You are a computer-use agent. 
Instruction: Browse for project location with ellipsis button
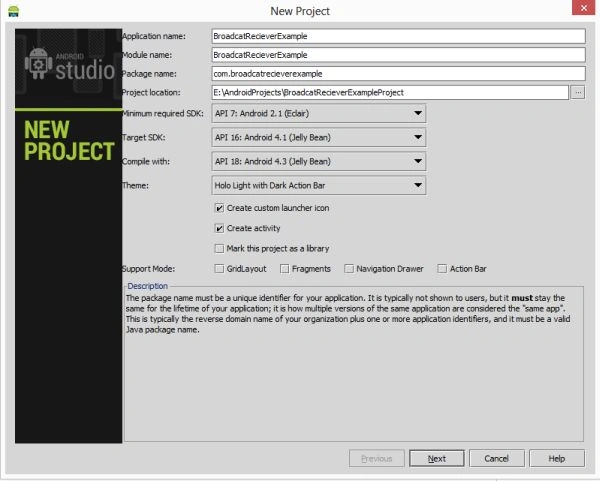578,93
